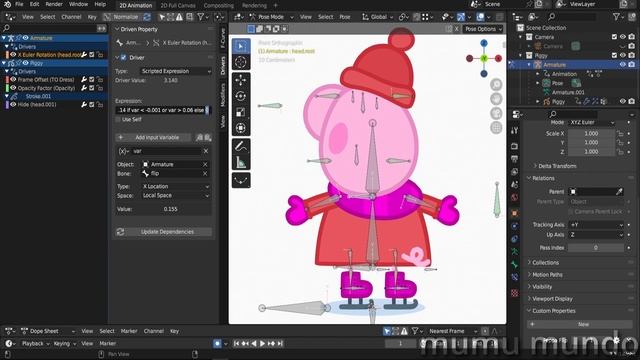Image resolution: width=640 pixels, height=360 pixels.
Task: Click the green Y axis gizmo ball
Action: pos(484,58)
